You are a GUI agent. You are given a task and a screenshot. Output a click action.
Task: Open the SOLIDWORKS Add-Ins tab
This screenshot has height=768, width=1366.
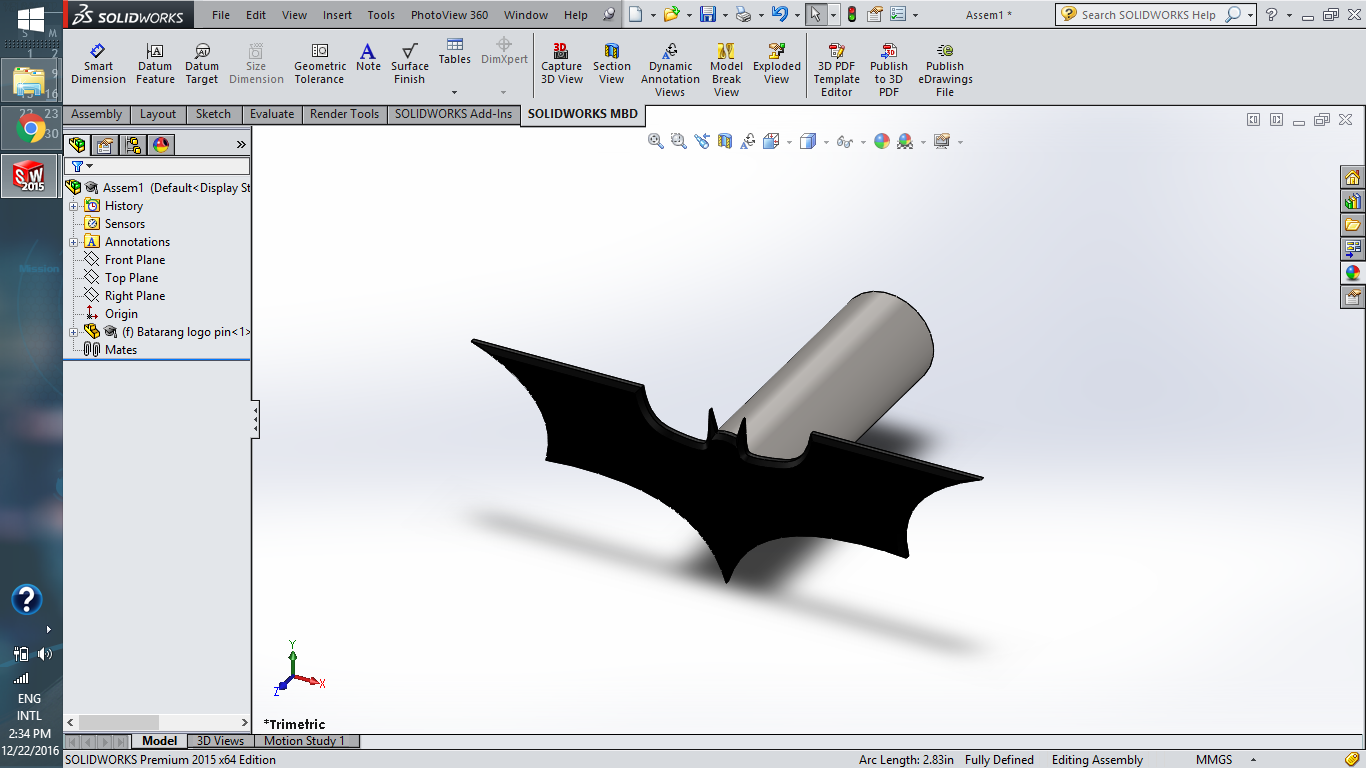453,114
